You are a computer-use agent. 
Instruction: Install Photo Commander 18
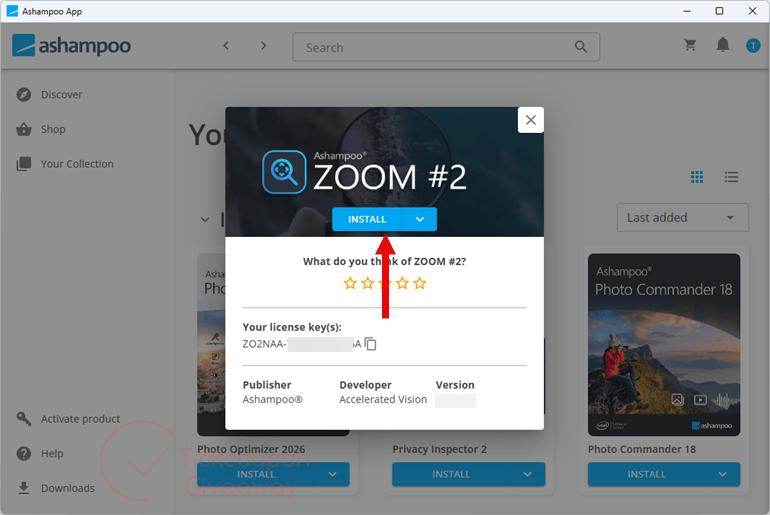click(646, 474)
